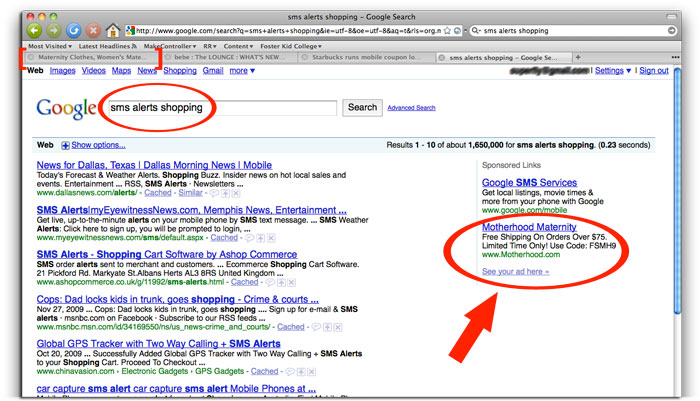Promote the dallasnews result with up-arrow icon
This screenshot has width=700, height=401.
225,193
